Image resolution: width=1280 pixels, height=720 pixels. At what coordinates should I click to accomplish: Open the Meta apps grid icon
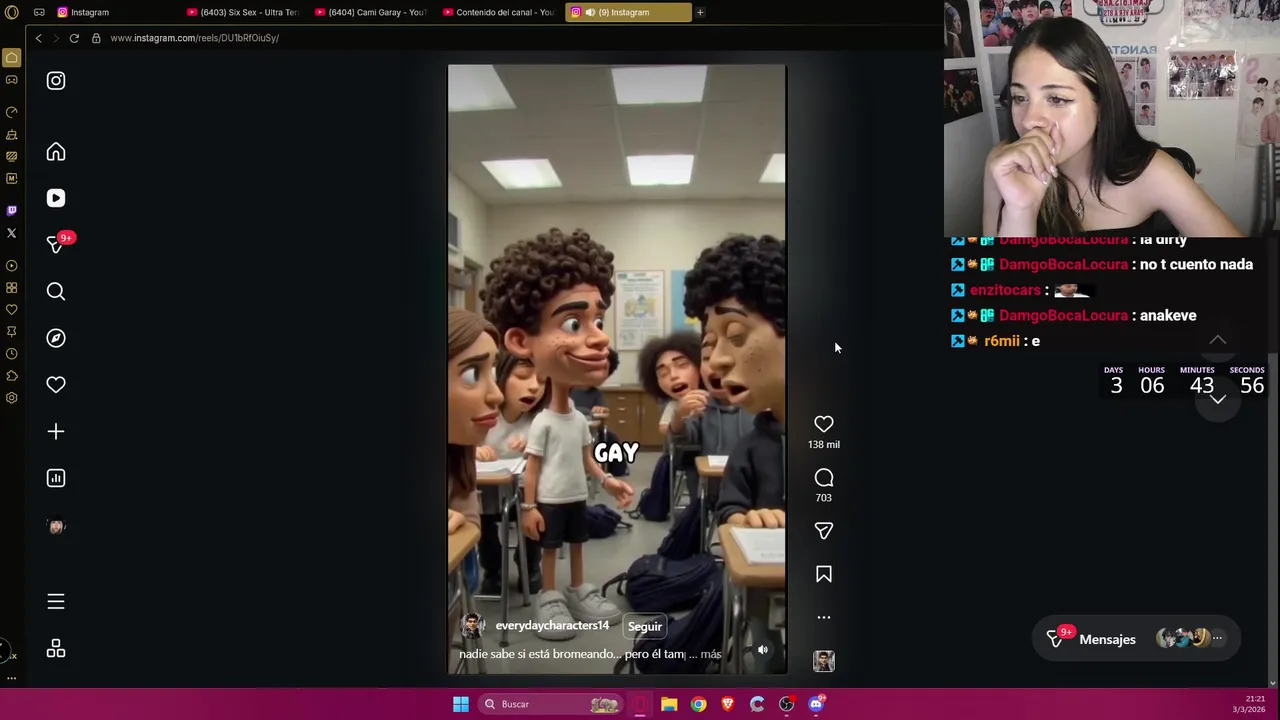56,649
